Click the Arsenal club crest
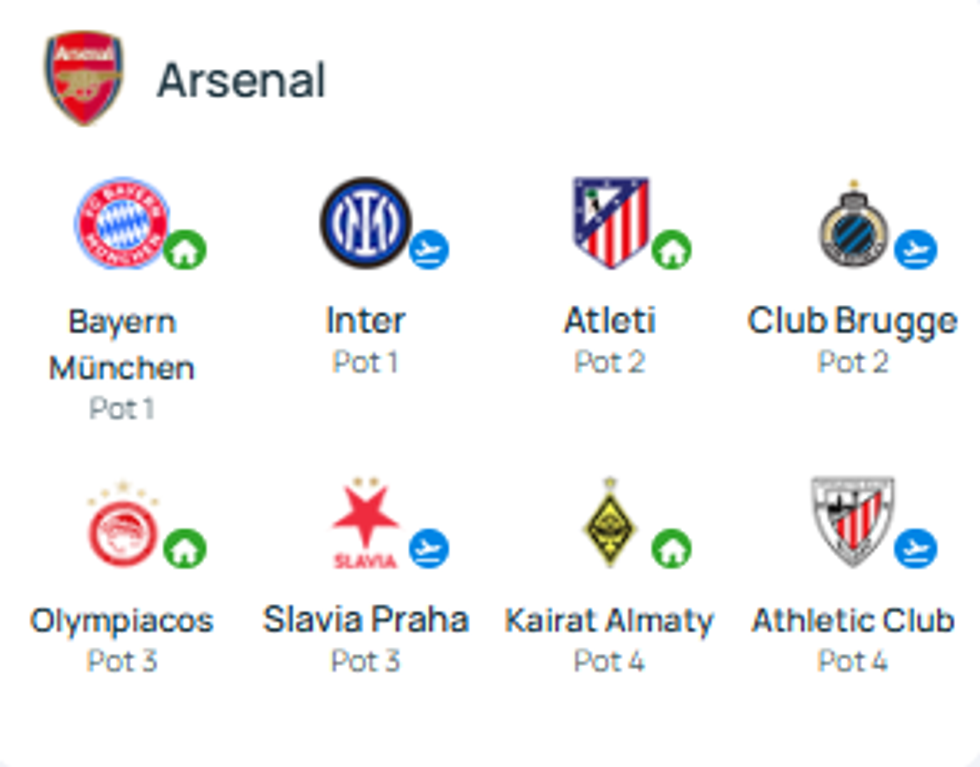Screen dimensions: 980x767 84,78
